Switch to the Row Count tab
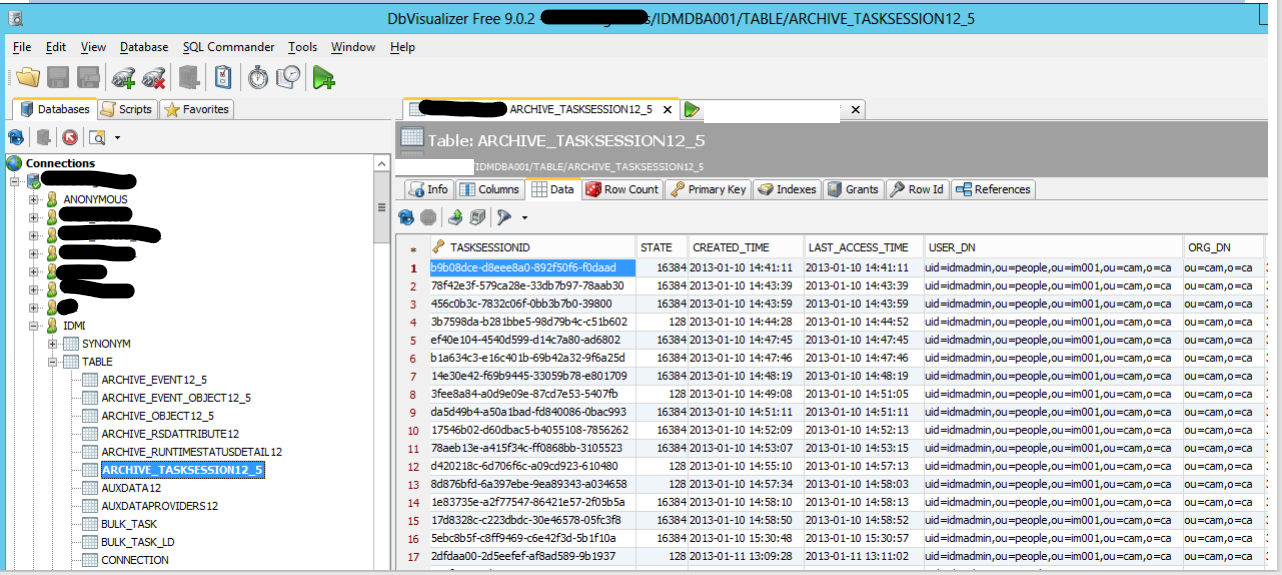 pyautogui.click(x=621, y=189)
